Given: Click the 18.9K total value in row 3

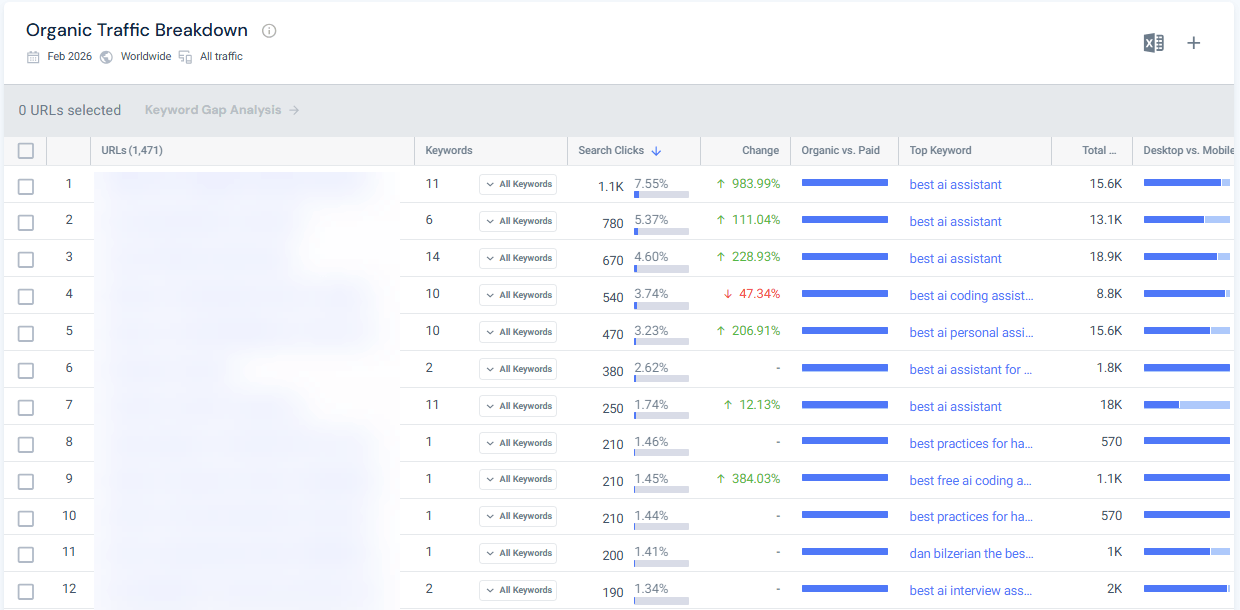Looking at the screenshot, I should click(1106, 257).
